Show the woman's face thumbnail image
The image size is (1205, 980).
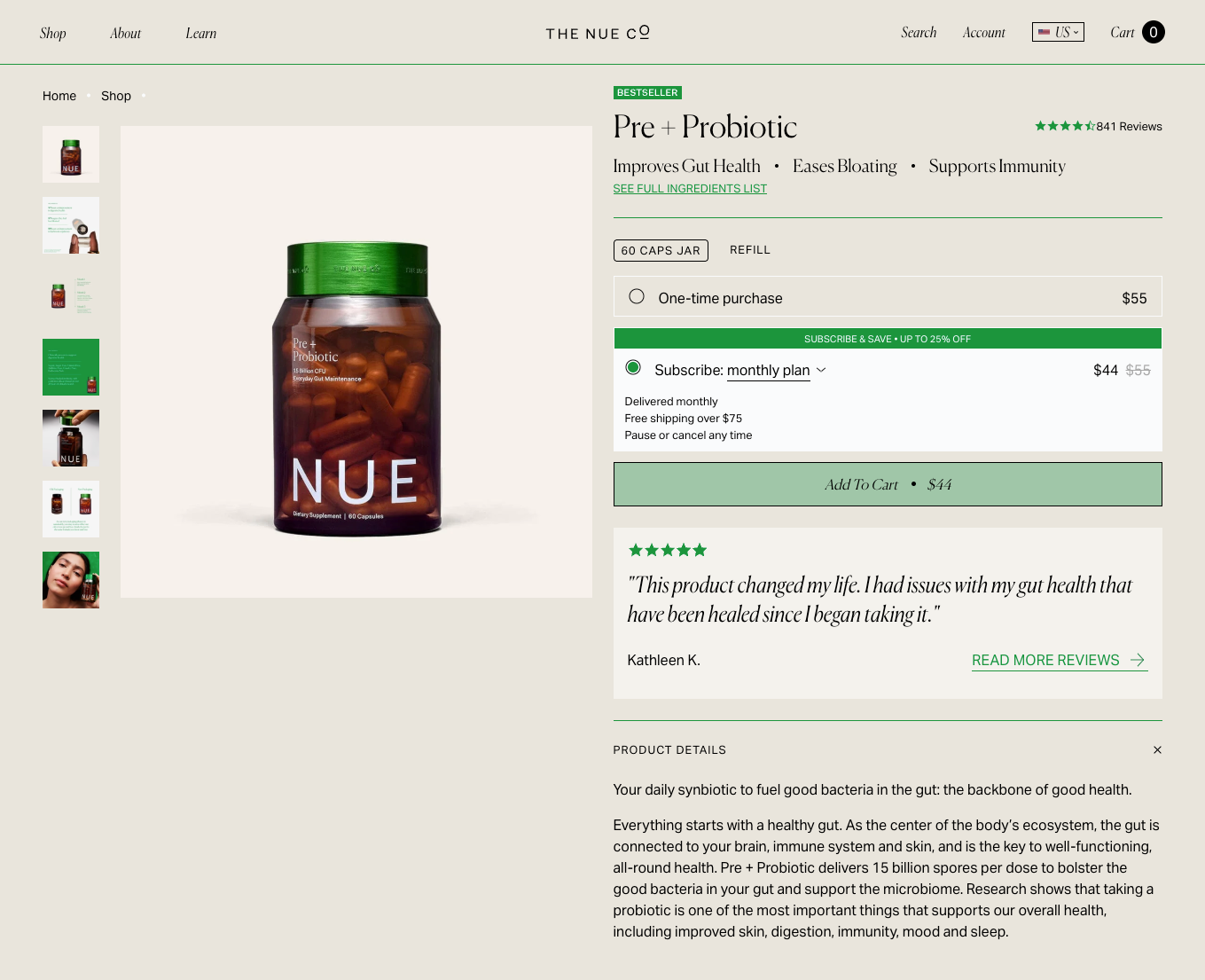(x=71, y=580)
